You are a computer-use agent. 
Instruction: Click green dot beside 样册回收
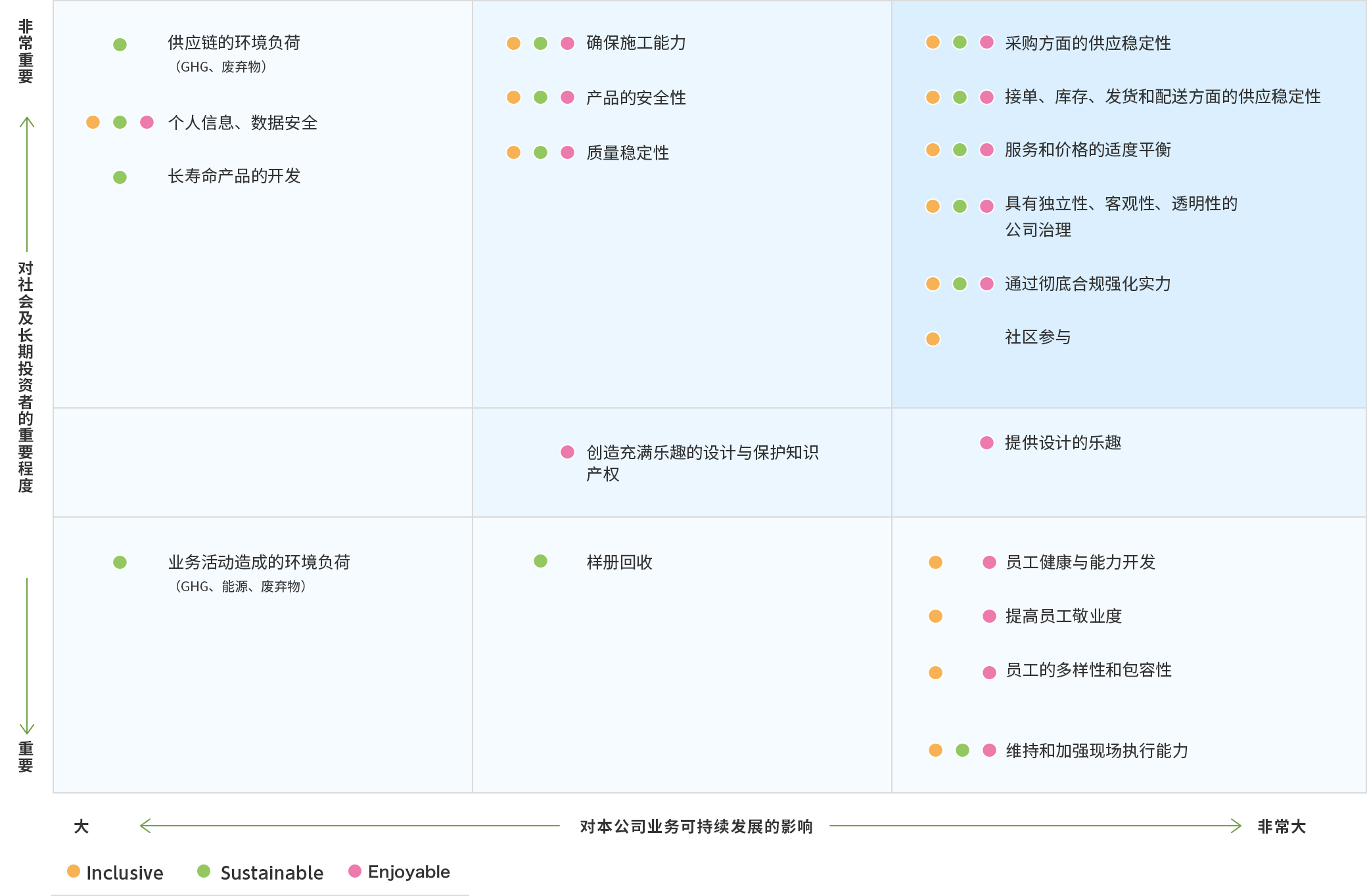coord(540,561)
